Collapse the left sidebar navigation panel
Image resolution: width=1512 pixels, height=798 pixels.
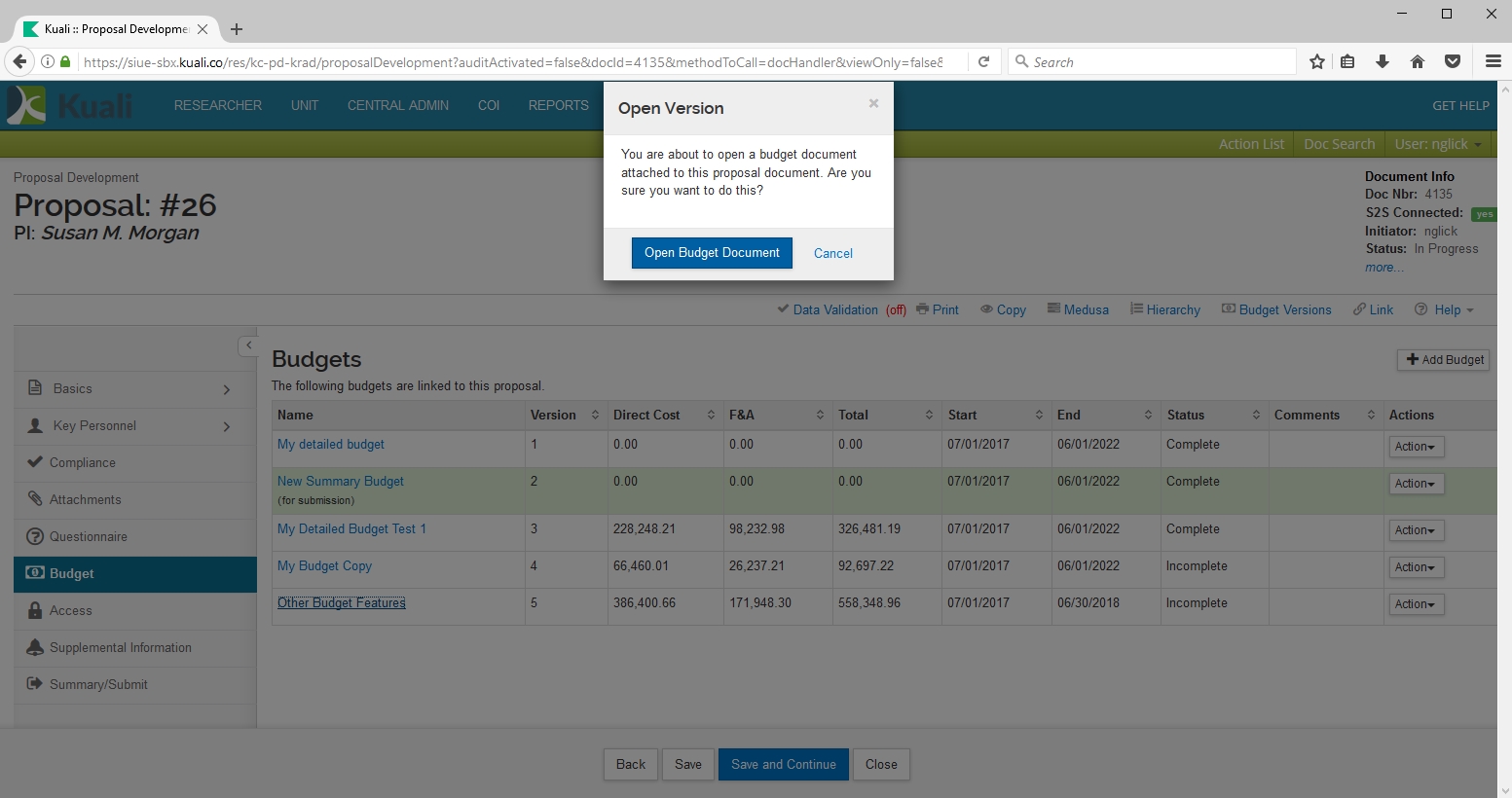[248, 345]
